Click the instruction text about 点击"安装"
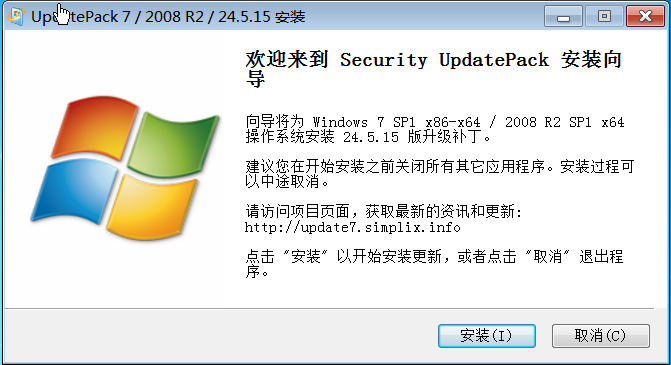The width and height of the screenshot is (671, 365). coord(434,264)
